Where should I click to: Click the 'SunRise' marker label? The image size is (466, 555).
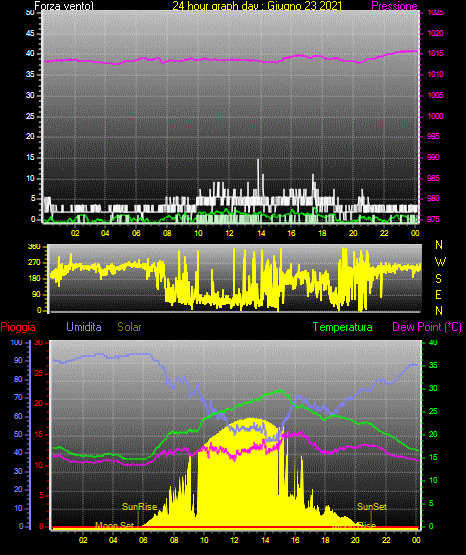139,507
